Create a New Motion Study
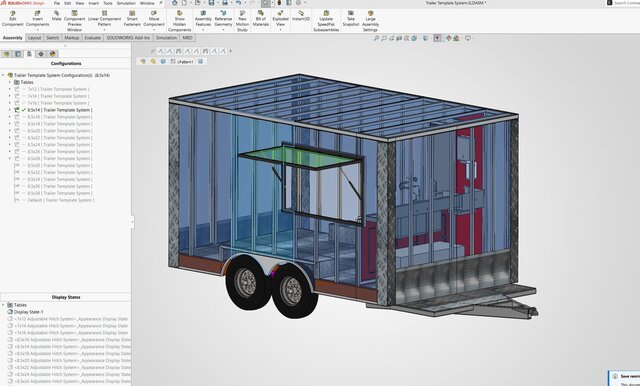The image size is (640, 386). click(x=242, y=21)
